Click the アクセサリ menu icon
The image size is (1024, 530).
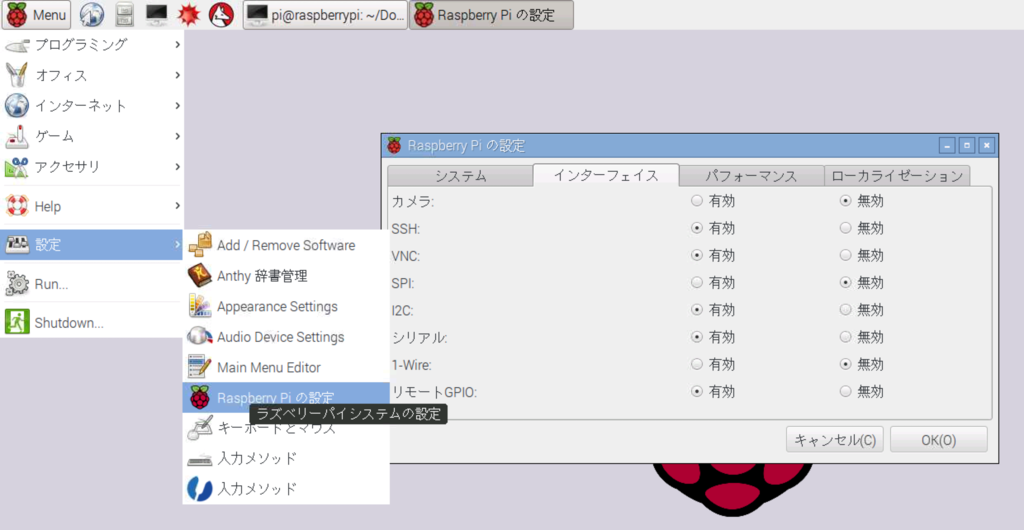[17, 167]
